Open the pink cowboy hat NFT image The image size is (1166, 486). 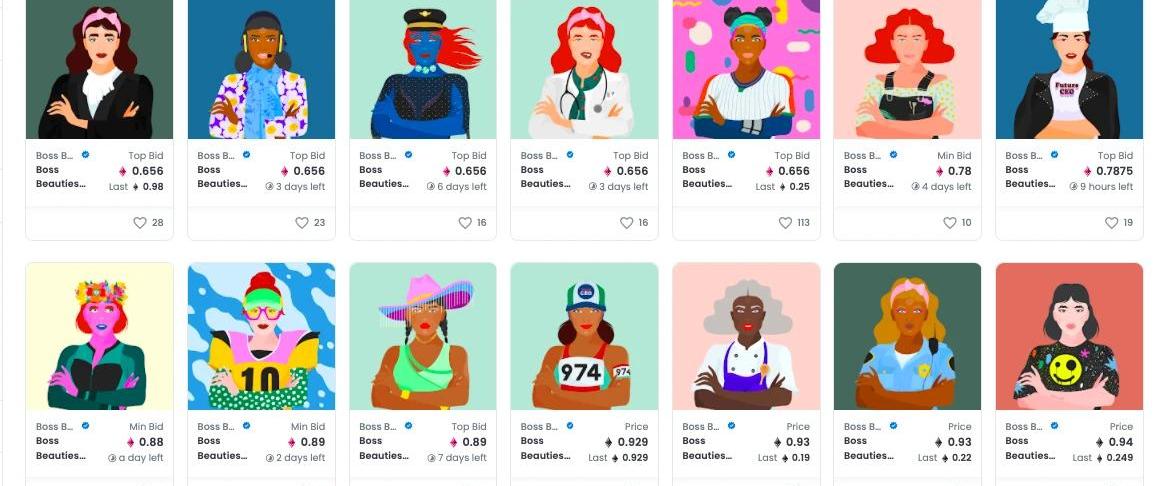(422, 336)
